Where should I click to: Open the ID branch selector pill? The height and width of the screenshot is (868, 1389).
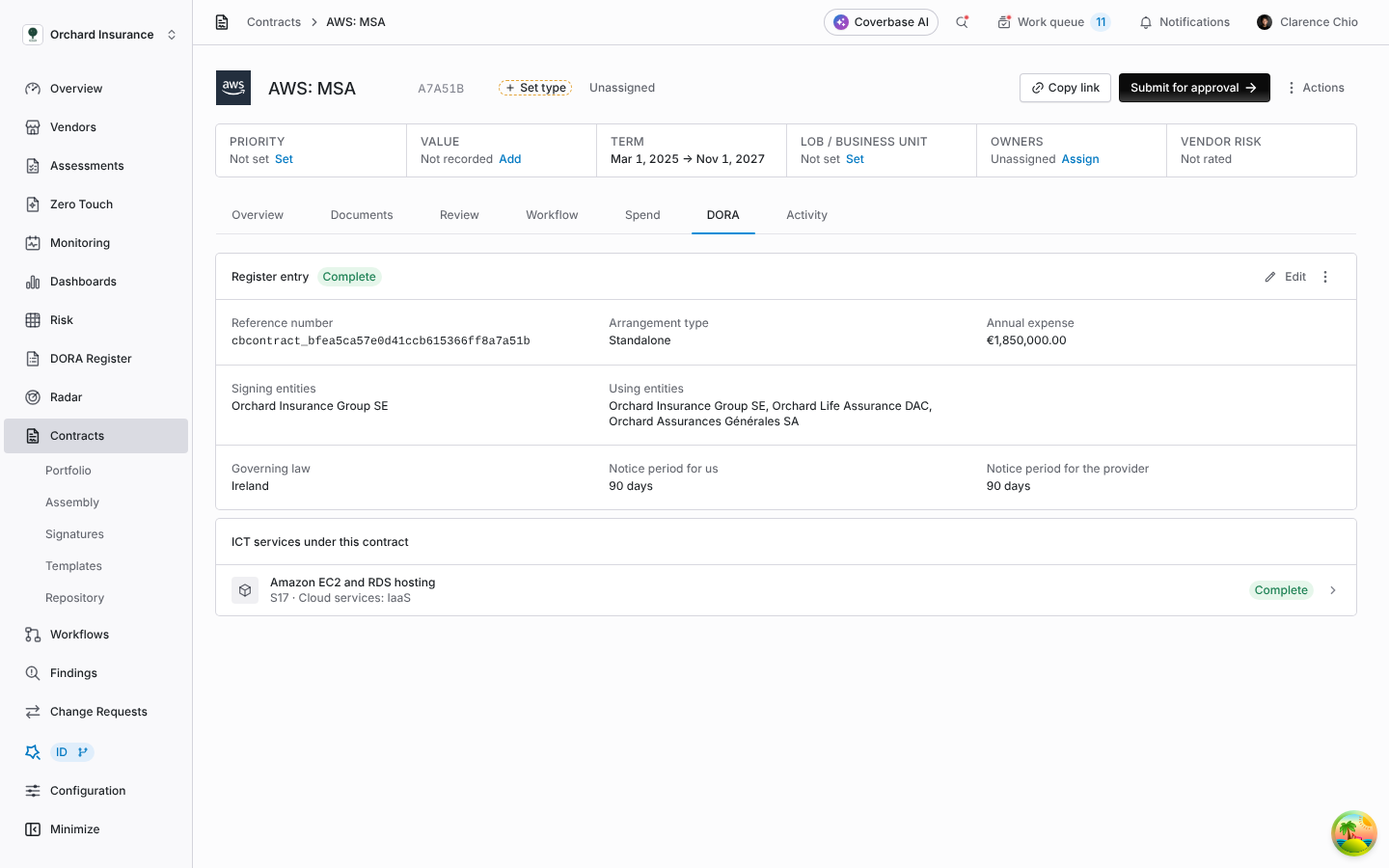pyautogui.click(x=72, y=752)
